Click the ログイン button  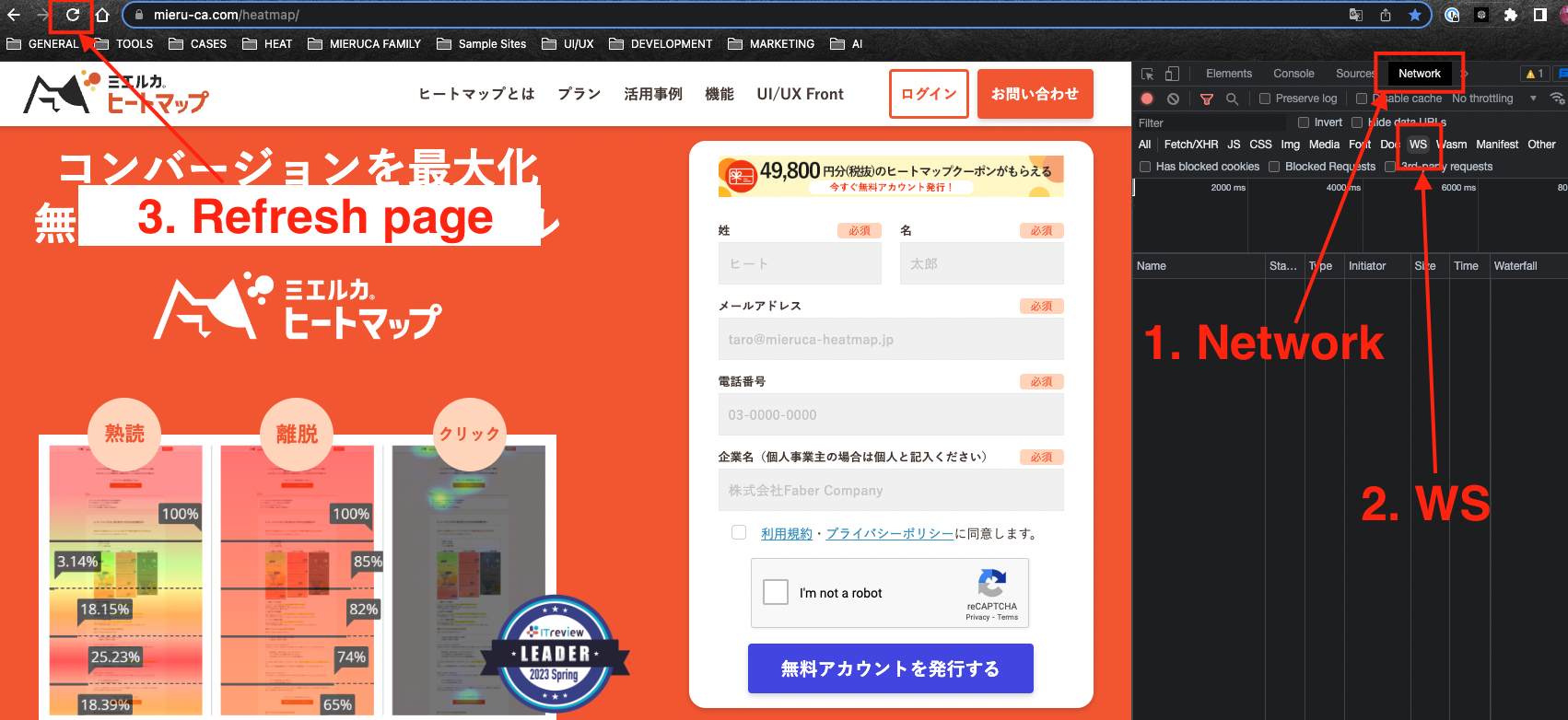[x=929, y=94]
